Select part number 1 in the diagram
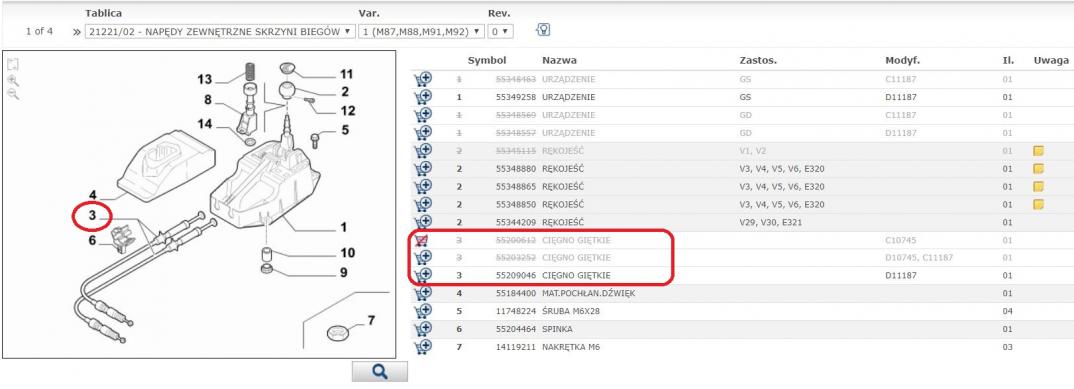This screenshot has width=1074, height=389. click(x=343, y=227)
